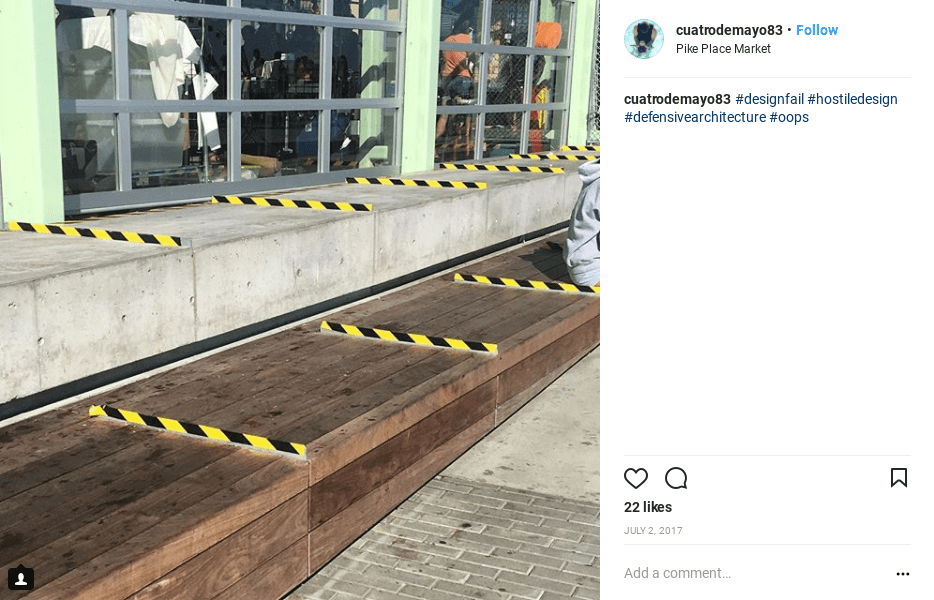Follow the cuatrodemayo83 account
Screen dimensions: 934x600
pos(817,30)
